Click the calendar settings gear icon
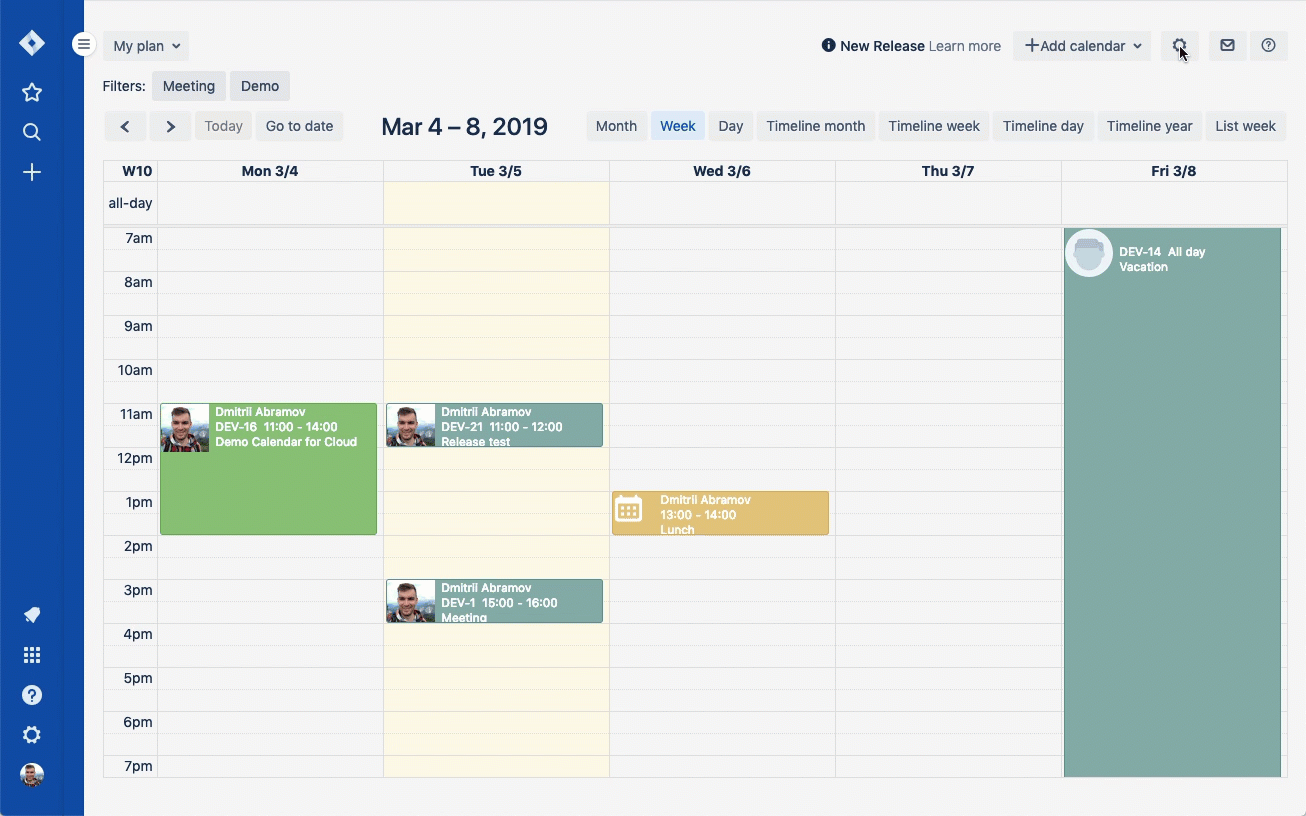The height and width of the screenshot is (816, 1306). (1179, 46)
